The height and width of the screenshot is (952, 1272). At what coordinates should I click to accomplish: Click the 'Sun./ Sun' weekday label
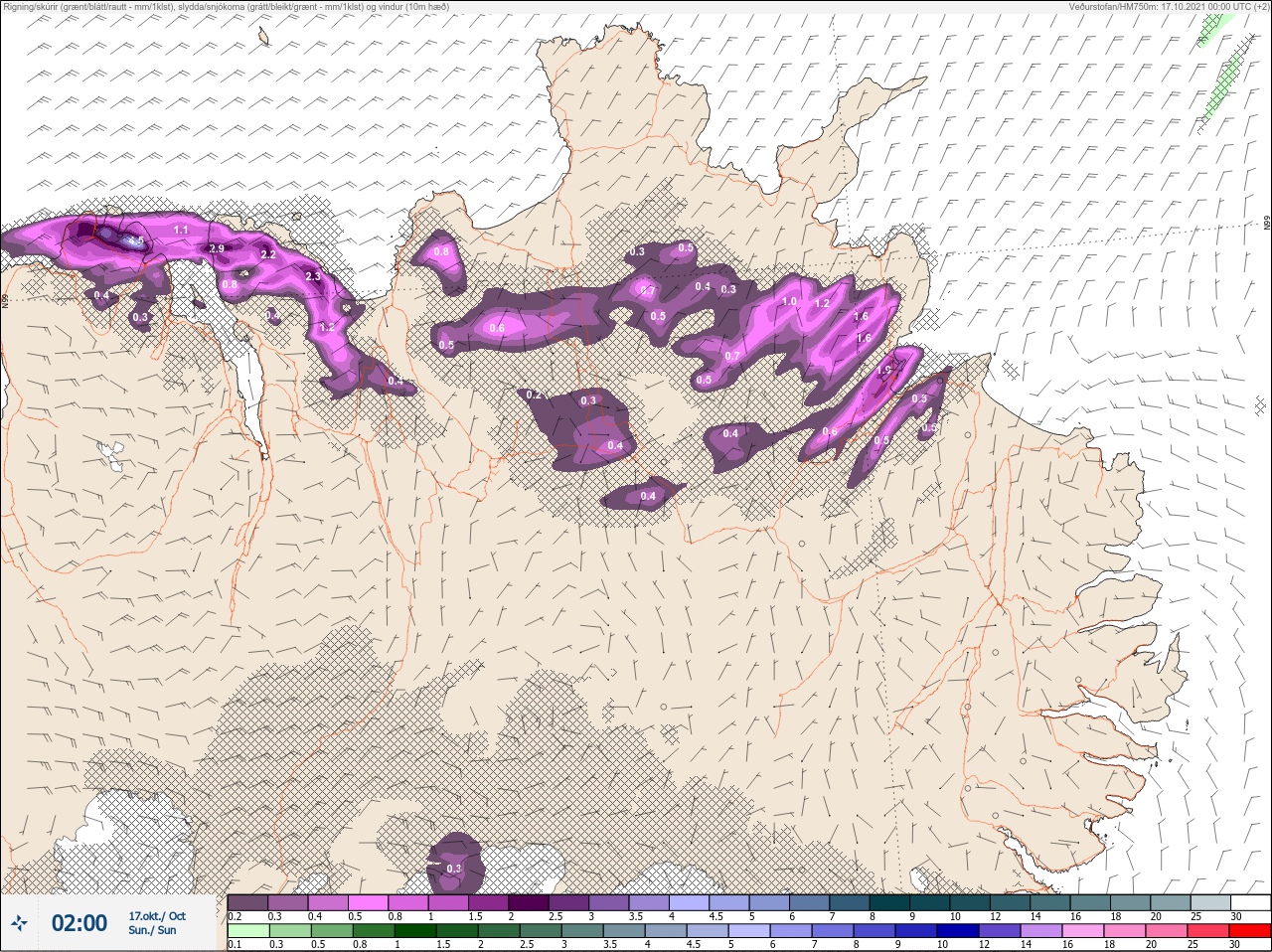coord(152,930)
